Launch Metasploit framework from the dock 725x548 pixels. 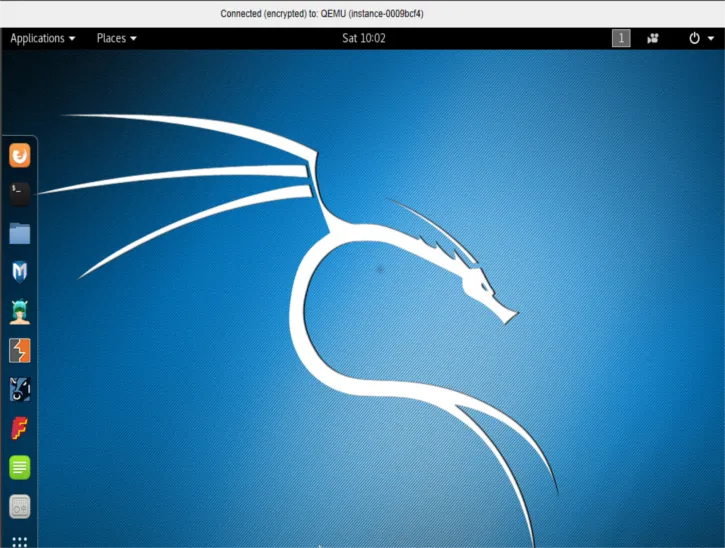point(19,272)
